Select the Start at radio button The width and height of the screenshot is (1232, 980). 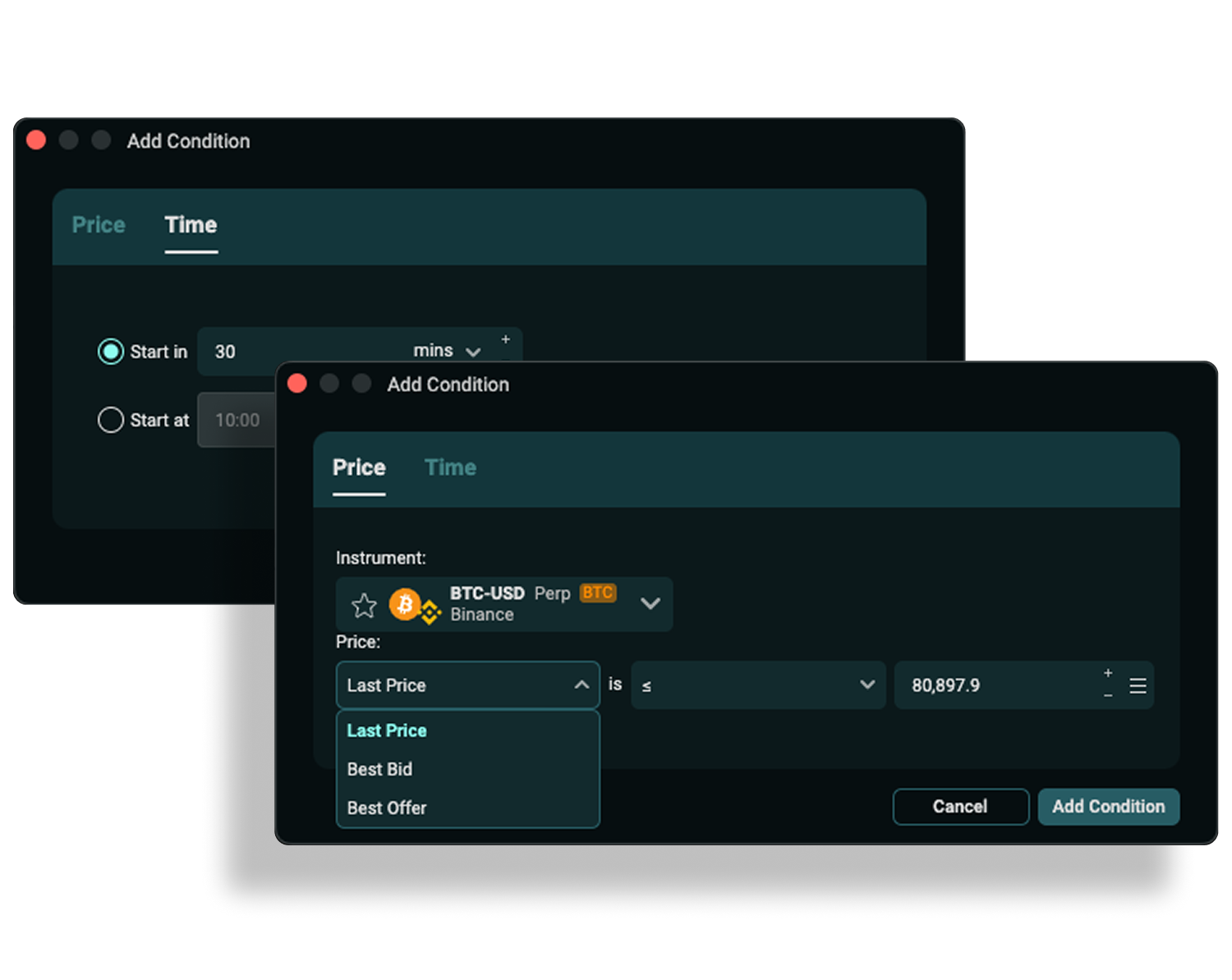click(x=111, y=420)
